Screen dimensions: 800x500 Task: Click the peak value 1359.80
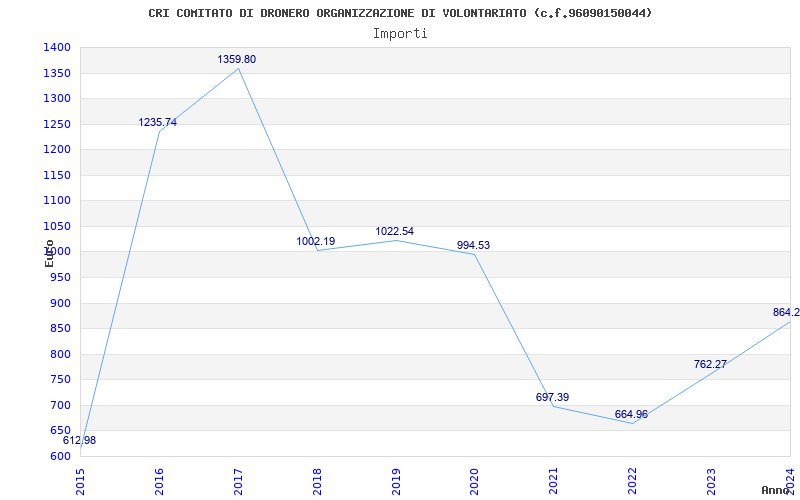click(237, 59)
